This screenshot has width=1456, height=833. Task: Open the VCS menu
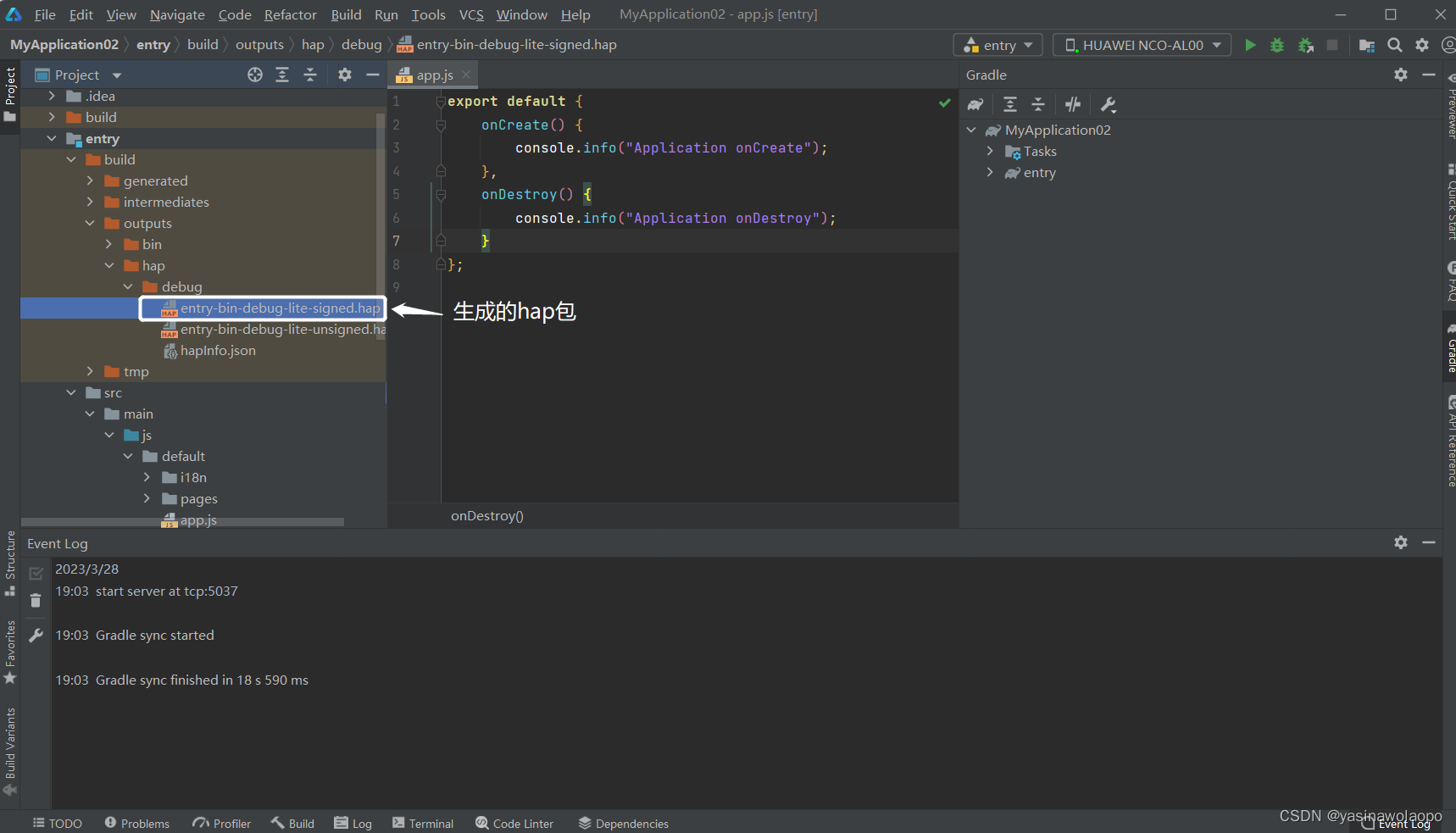click(471, 14)
